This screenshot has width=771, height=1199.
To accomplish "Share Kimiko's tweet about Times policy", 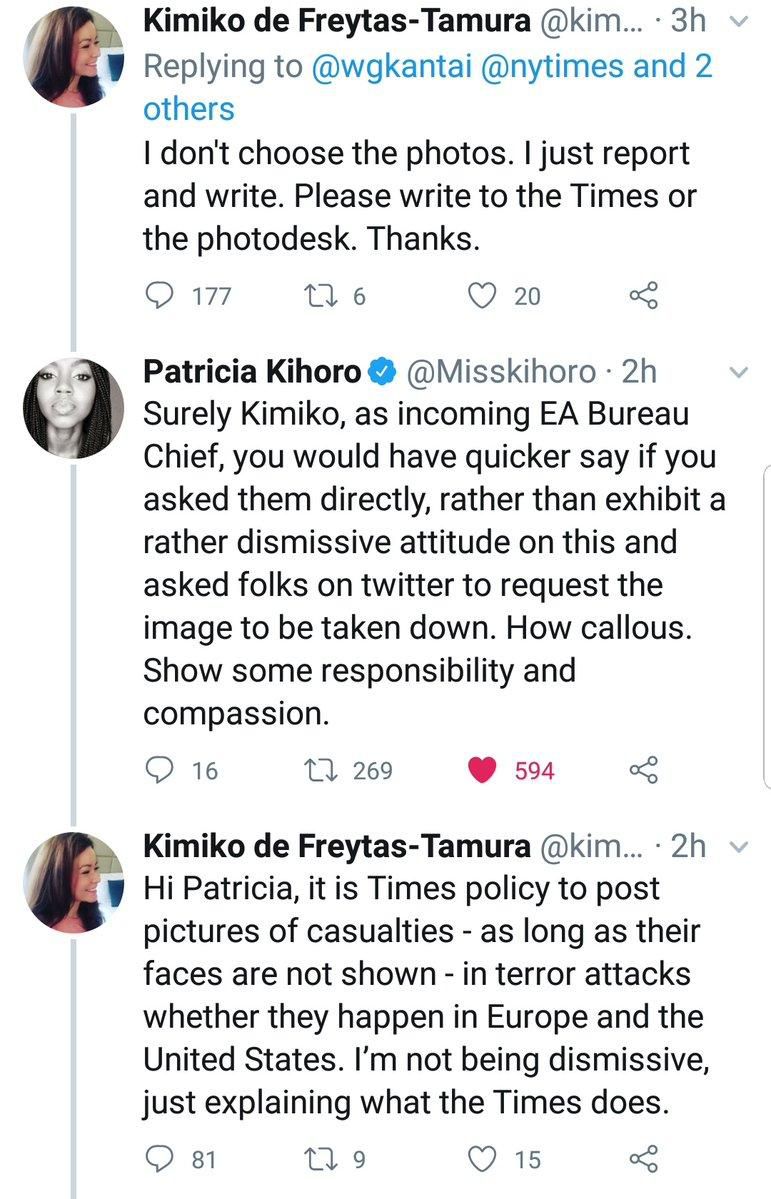I will coord(643,1160).
